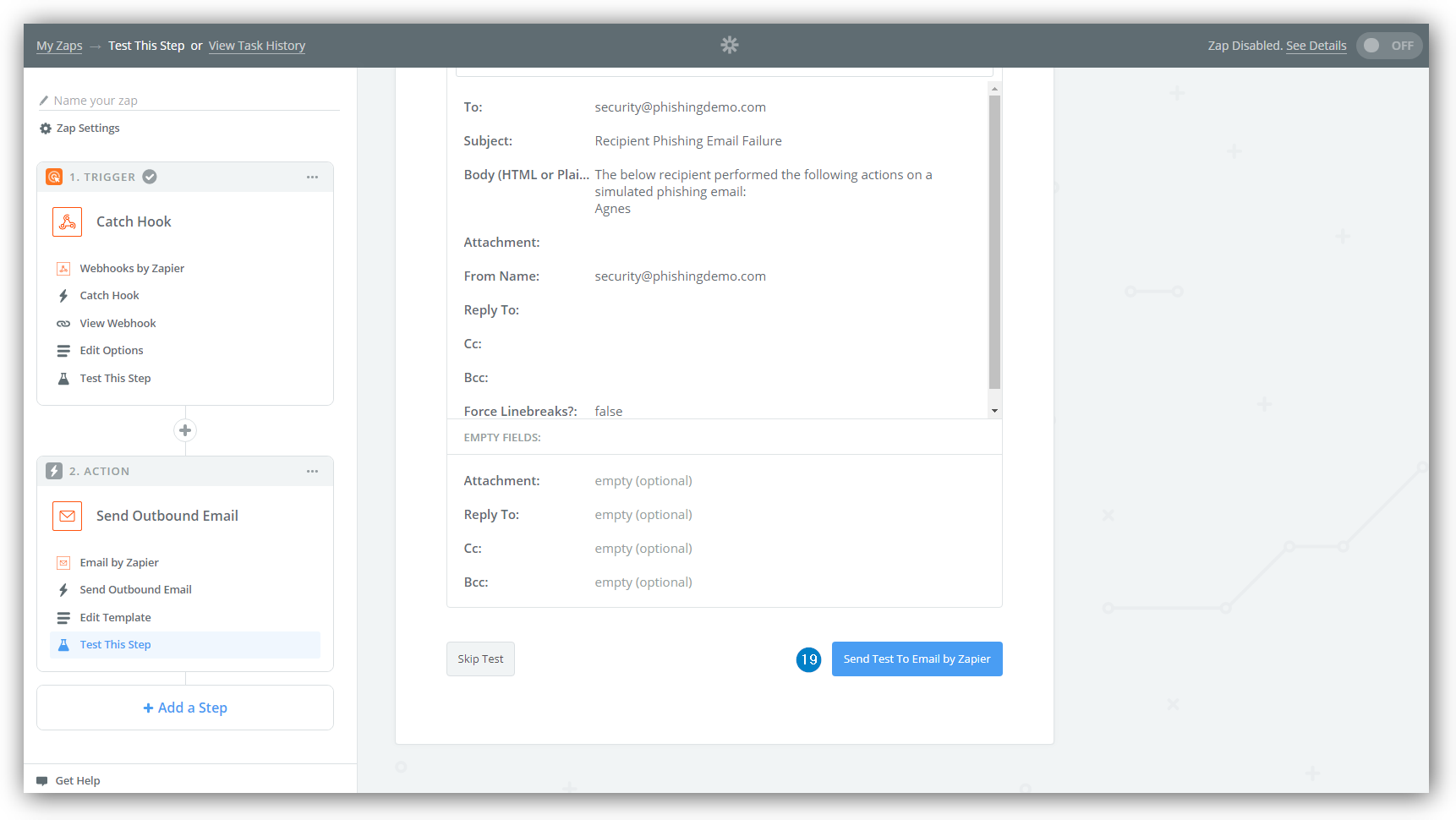
Task: Click the scrollbar up arrow in preview
Action: click(x=994, y=88)
